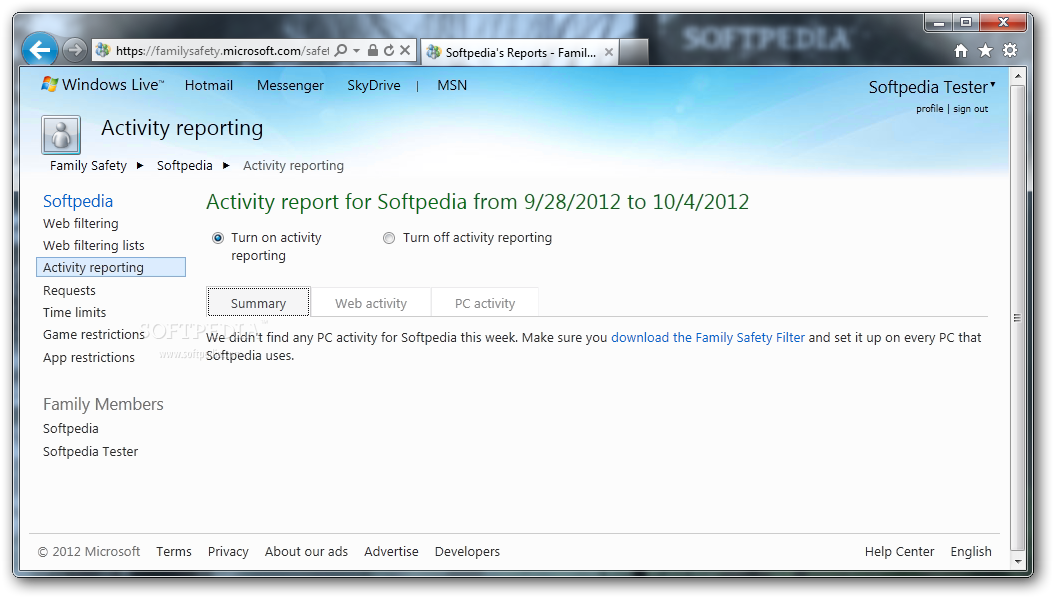1054x598 pixels.
Task: Select Activity reporting in sidebar
Action: point(111,267)
